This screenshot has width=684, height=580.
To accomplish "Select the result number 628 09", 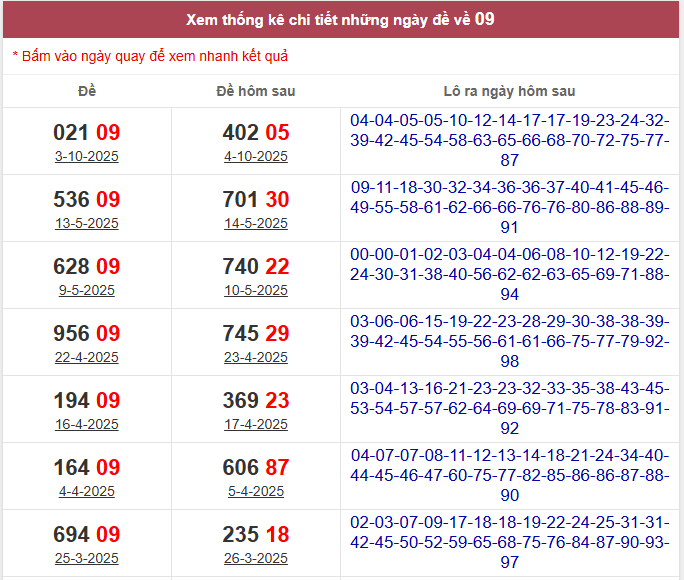I will pyautogui.click(x=86, y=266).
